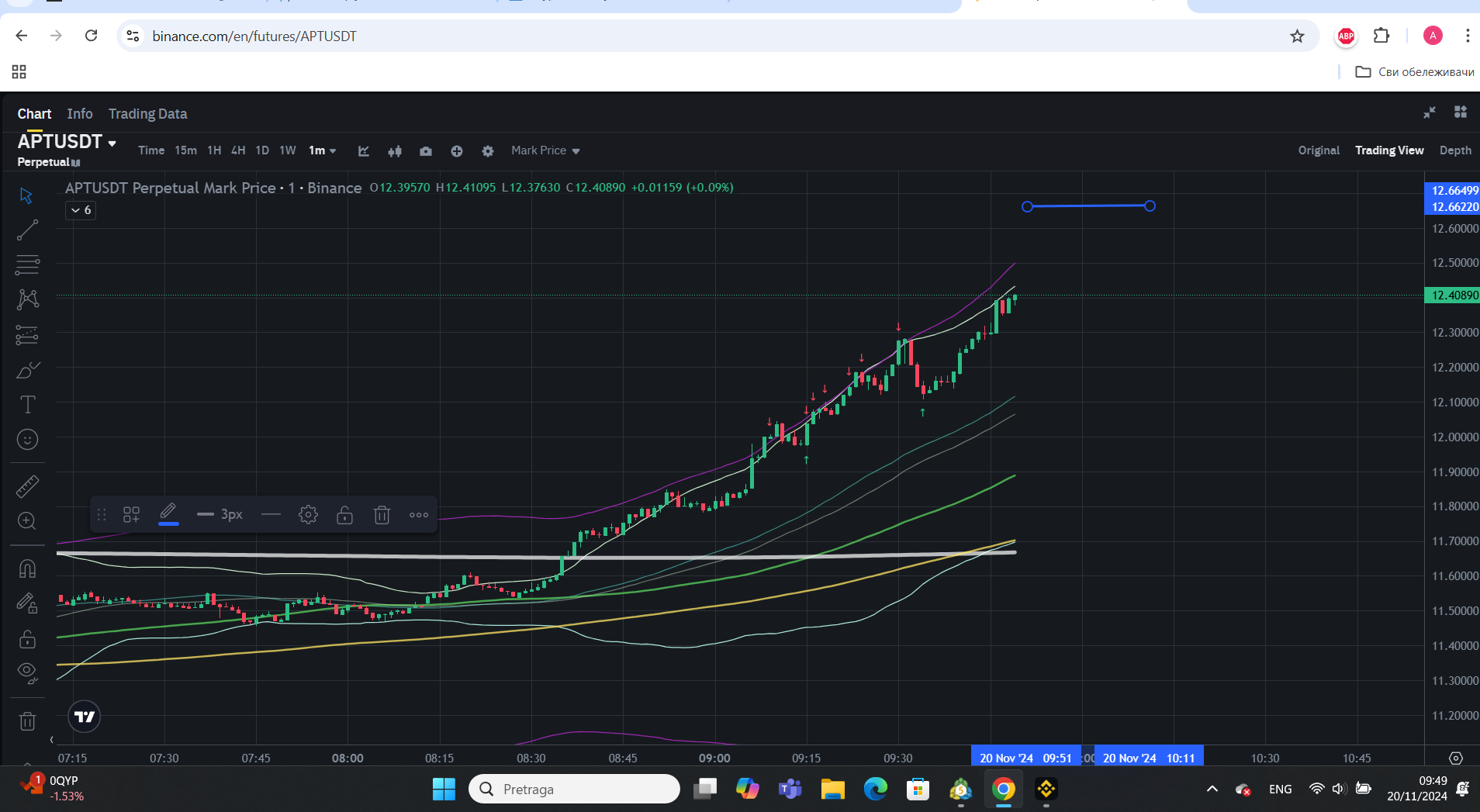
Task: Delete the drawing with floating toolbar trash icon
Action: pyautogui.click(x=382, y=515)
